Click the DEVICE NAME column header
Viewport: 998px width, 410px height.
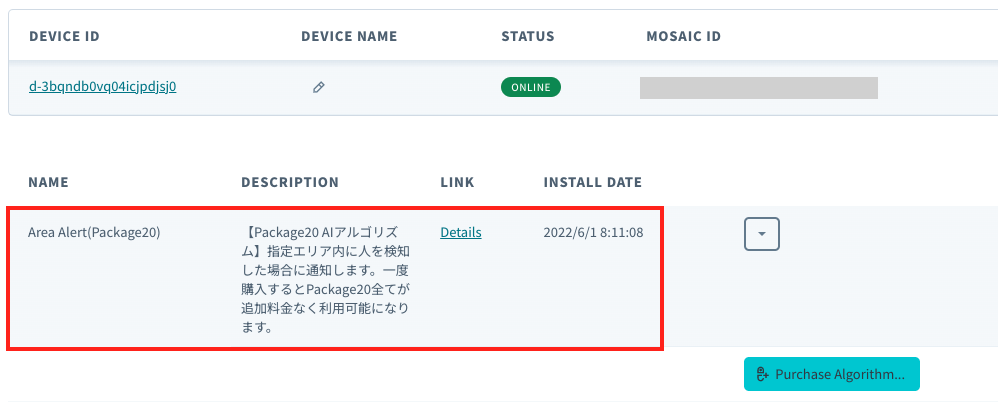tap(349, 36)
